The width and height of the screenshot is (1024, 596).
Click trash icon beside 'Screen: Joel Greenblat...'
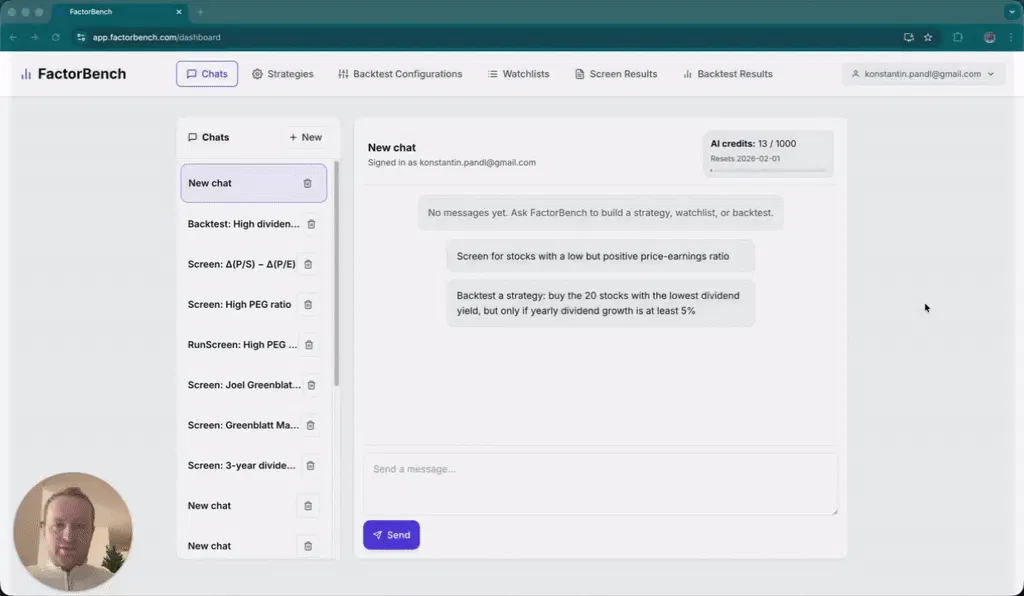312,385
